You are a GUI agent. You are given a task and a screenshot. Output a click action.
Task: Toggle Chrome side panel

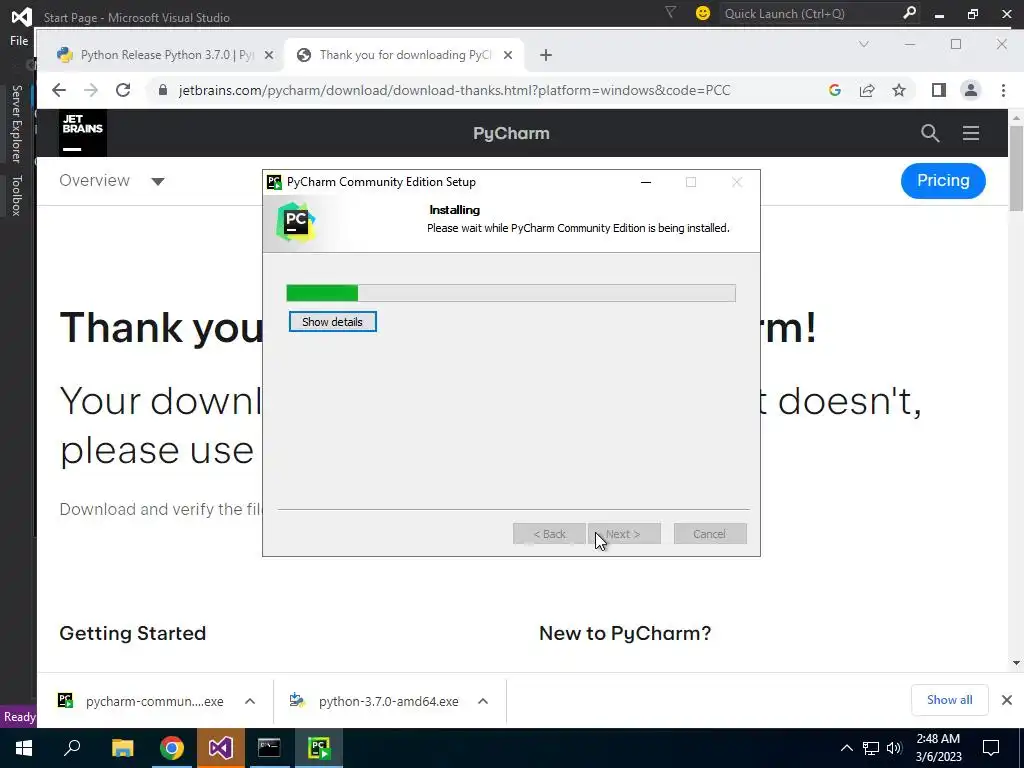pos(938,90)
